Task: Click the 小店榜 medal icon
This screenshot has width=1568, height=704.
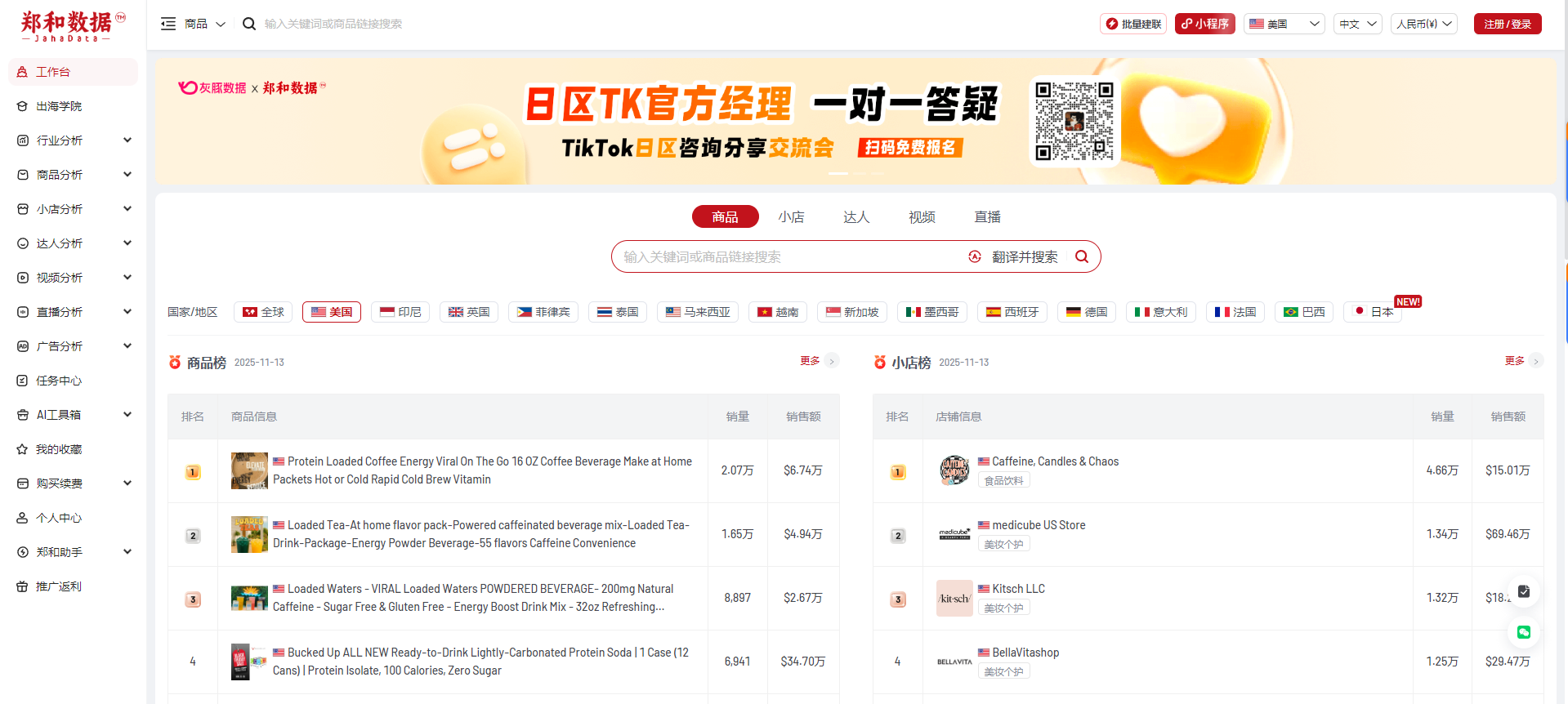Action: [880, 362]
